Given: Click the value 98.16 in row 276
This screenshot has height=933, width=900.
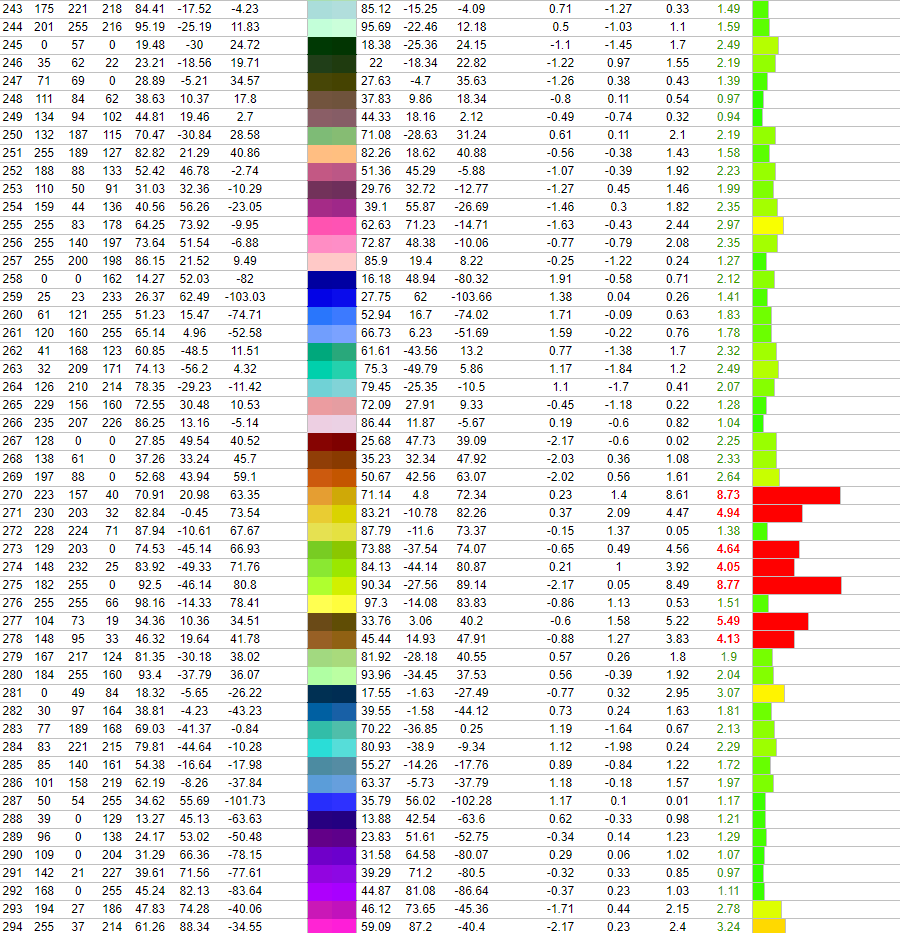Looking at the screenshot, I should 150,603.
